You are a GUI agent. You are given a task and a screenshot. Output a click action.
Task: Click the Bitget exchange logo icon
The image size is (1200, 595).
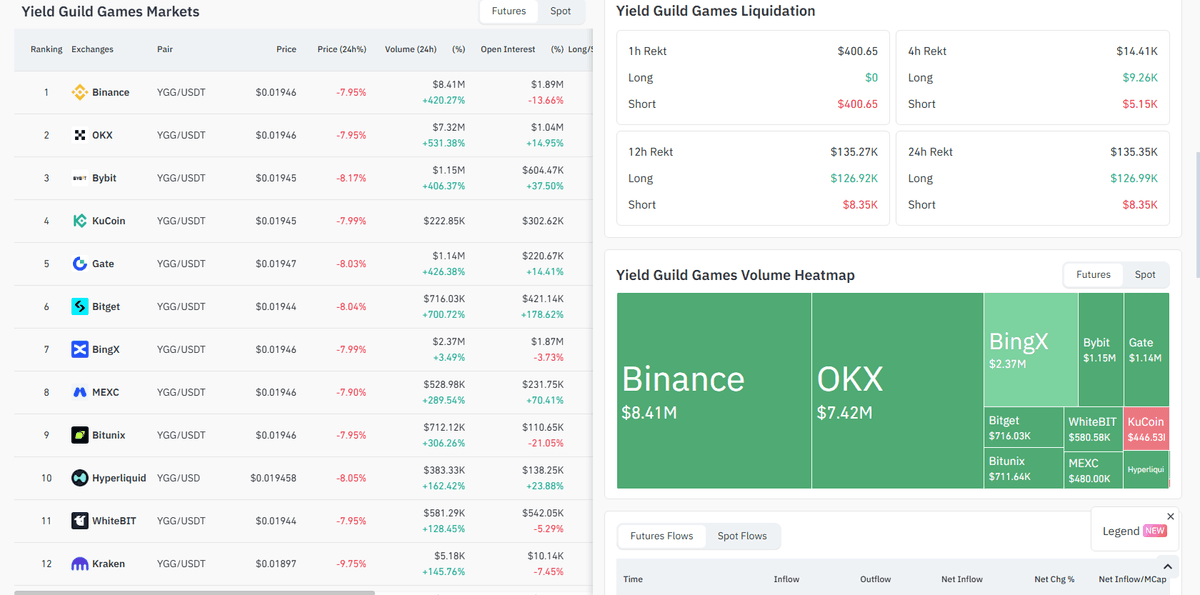coord(80,307)
